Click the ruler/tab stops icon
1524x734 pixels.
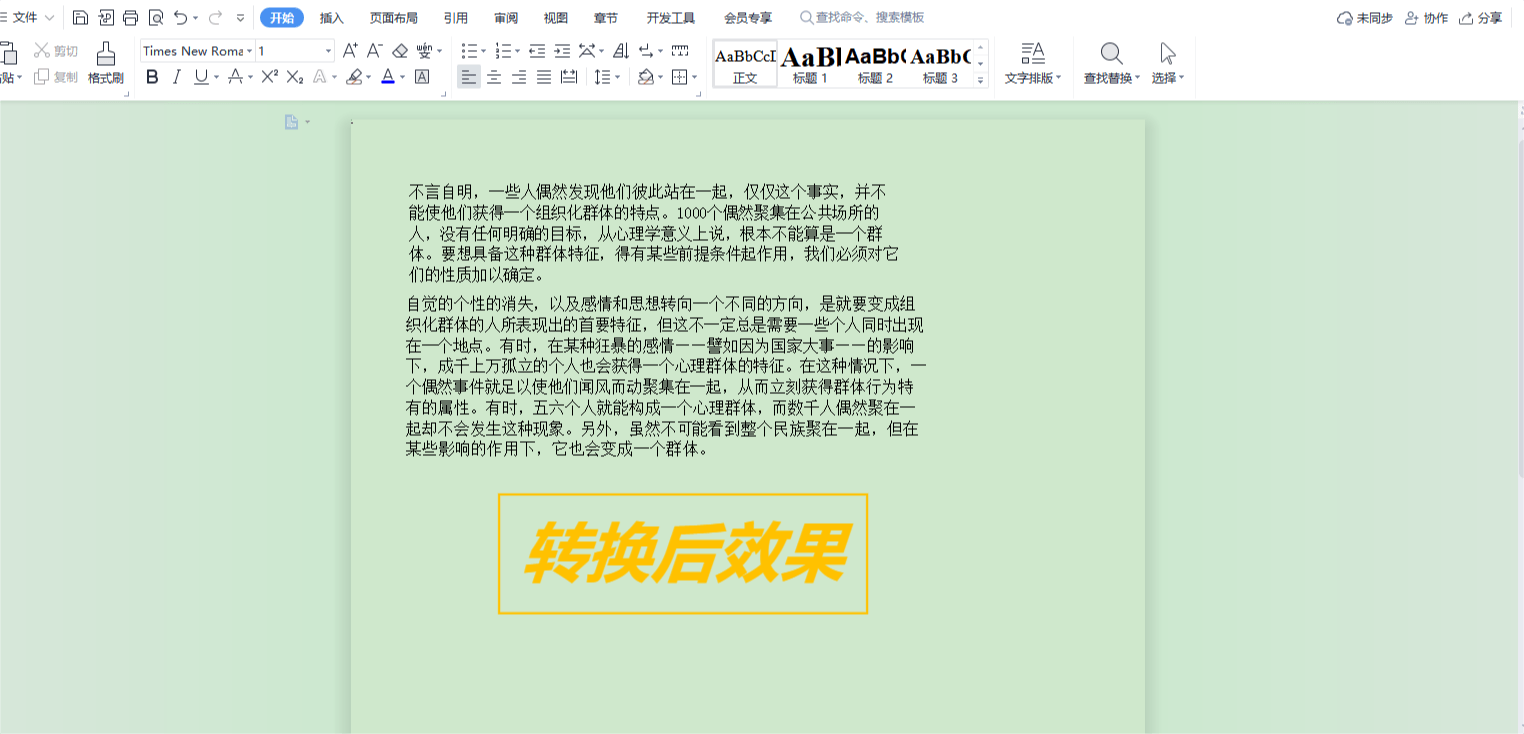680,50
